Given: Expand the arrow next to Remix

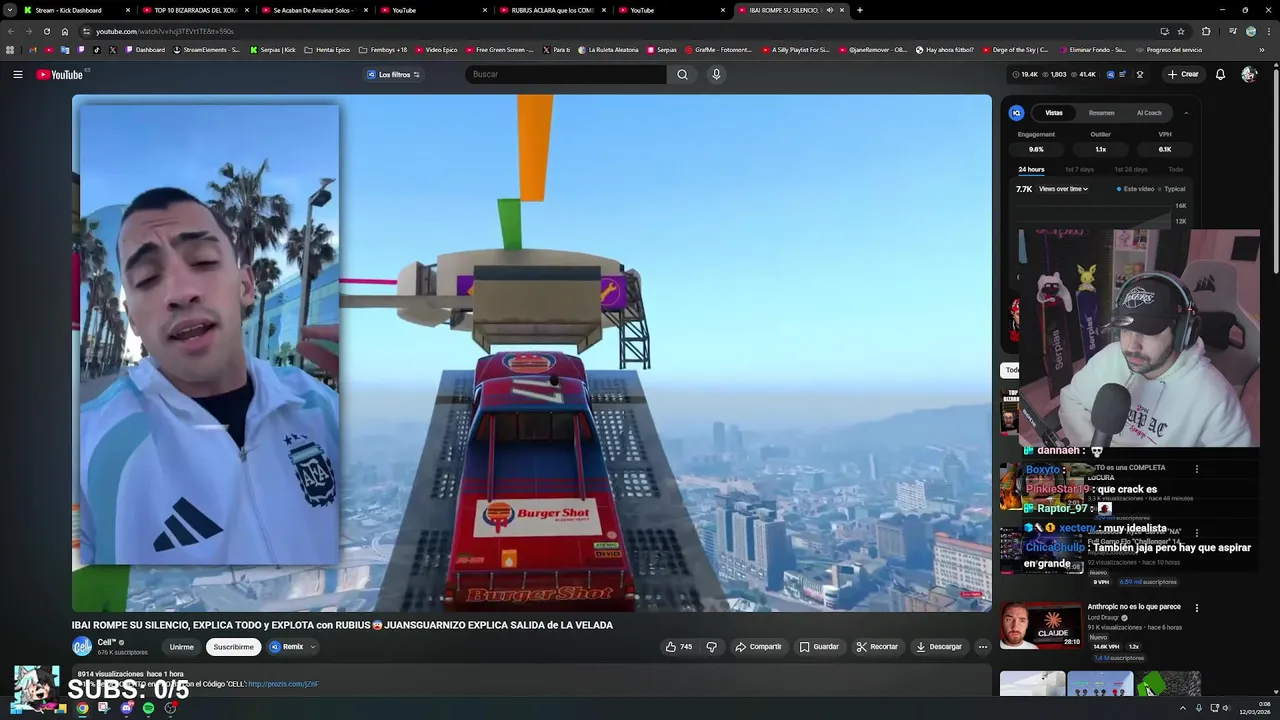Looking at the screenshot, I should point(312,647).
